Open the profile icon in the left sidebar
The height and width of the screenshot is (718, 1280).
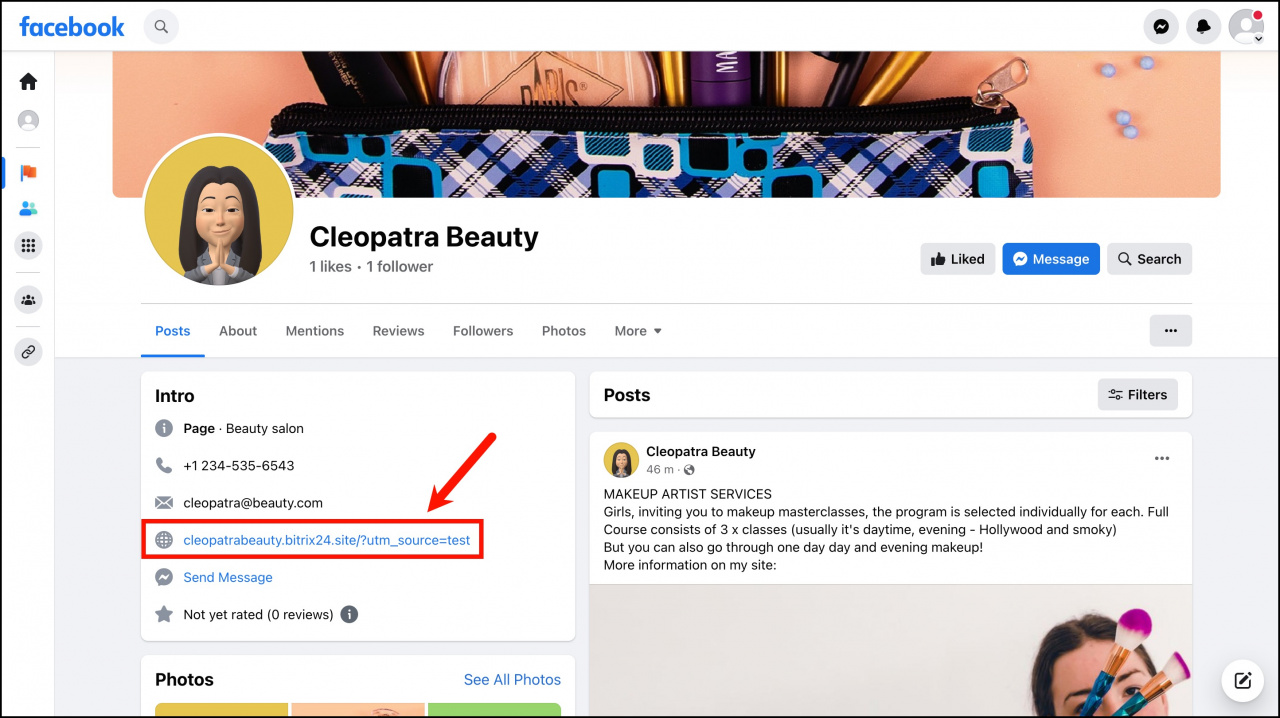pyautogui.click(x=28, y=120)
